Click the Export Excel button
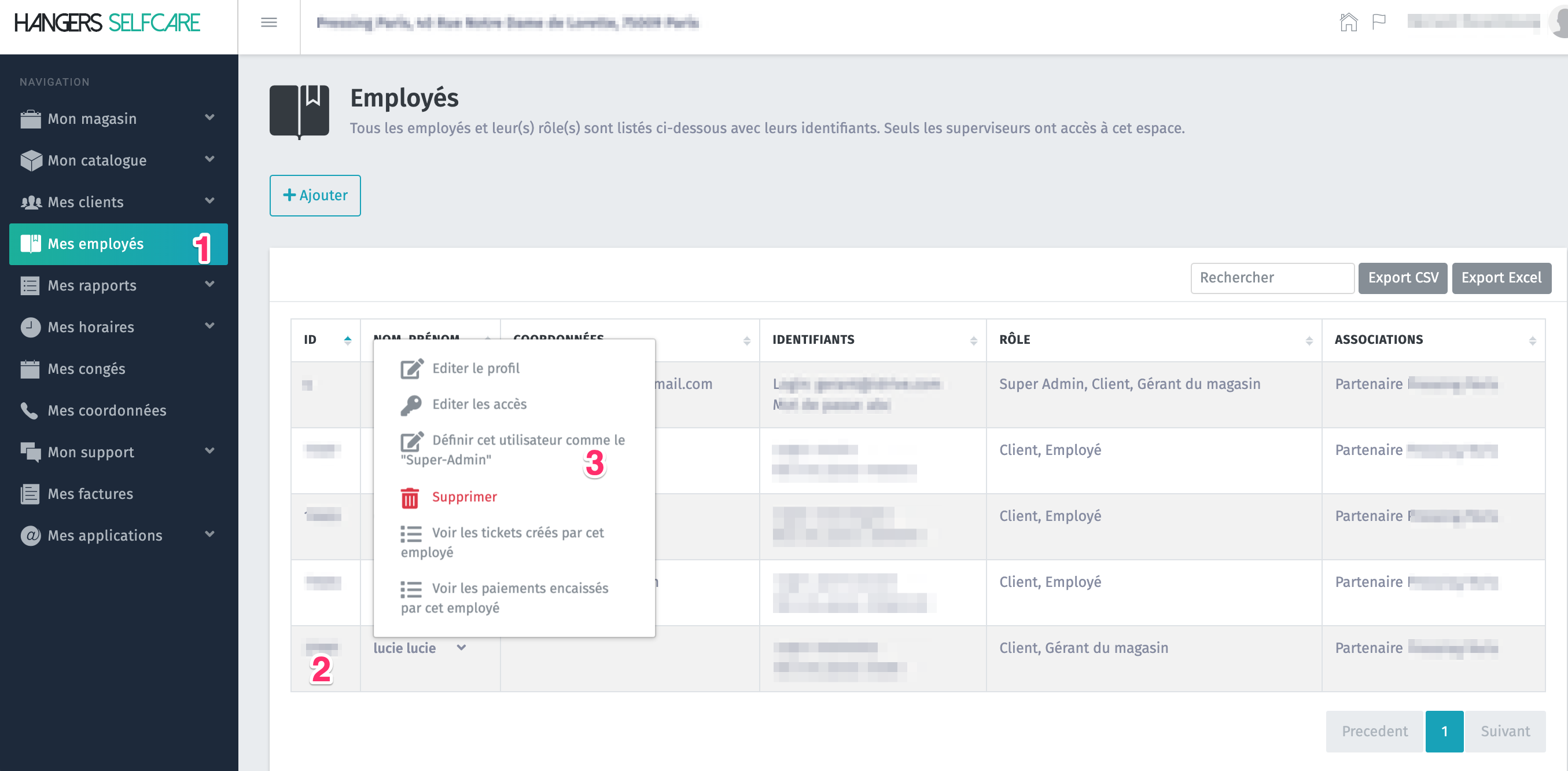 click(x=1501, y=278)
